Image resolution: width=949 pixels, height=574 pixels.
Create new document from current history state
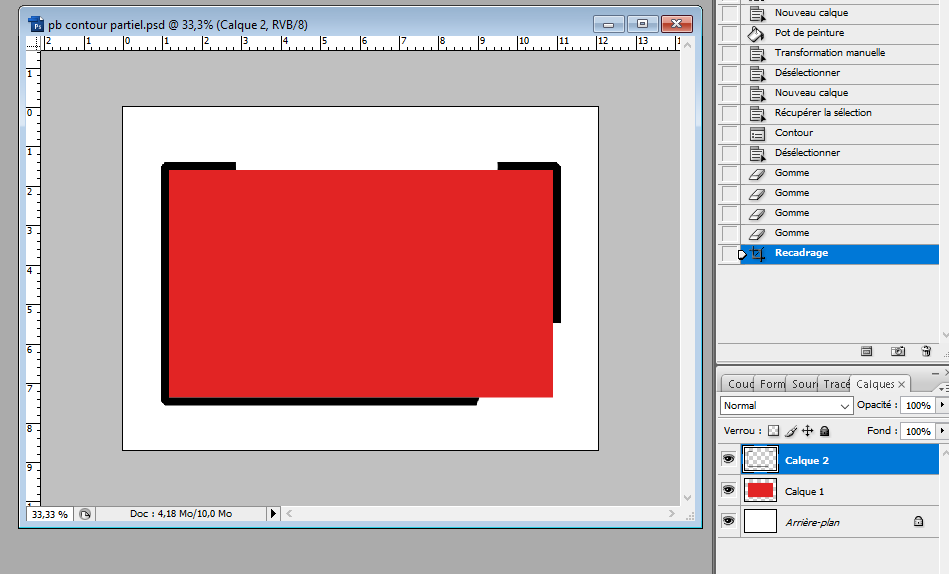click(x=867, y=351)
